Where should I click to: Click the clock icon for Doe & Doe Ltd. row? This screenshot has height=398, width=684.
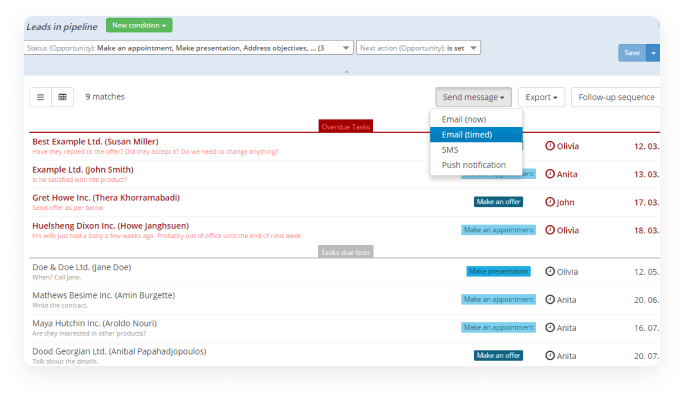(550, 271)
